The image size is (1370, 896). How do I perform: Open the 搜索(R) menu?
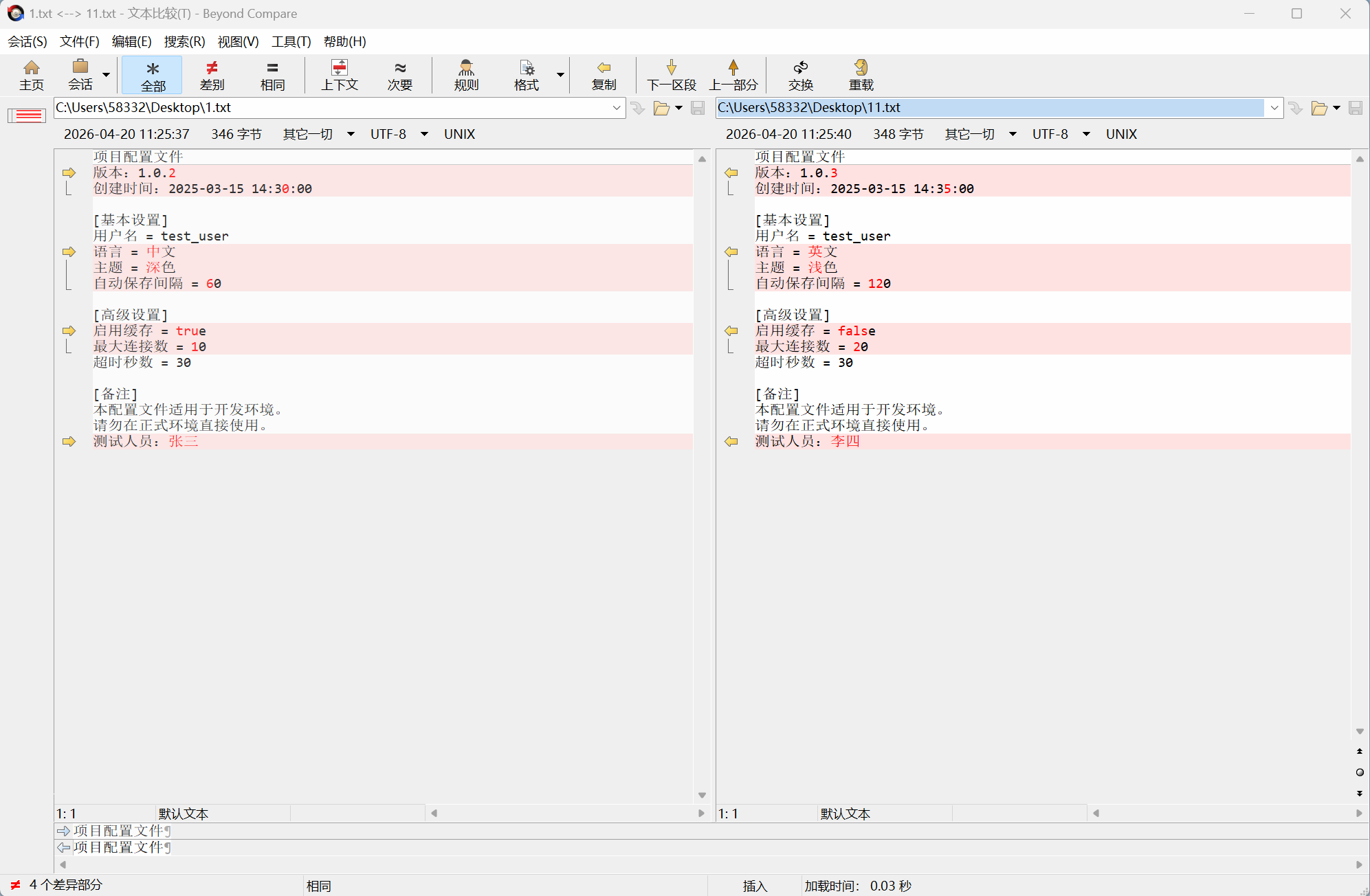click(184, 41)
